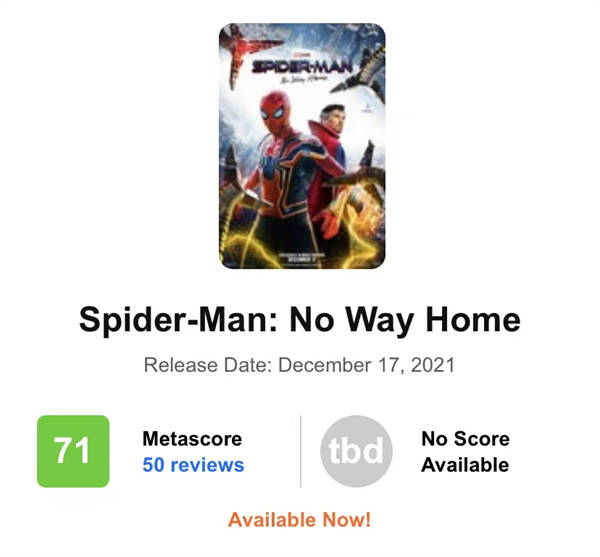Click the number 50 in reviews link

(153, 465)
